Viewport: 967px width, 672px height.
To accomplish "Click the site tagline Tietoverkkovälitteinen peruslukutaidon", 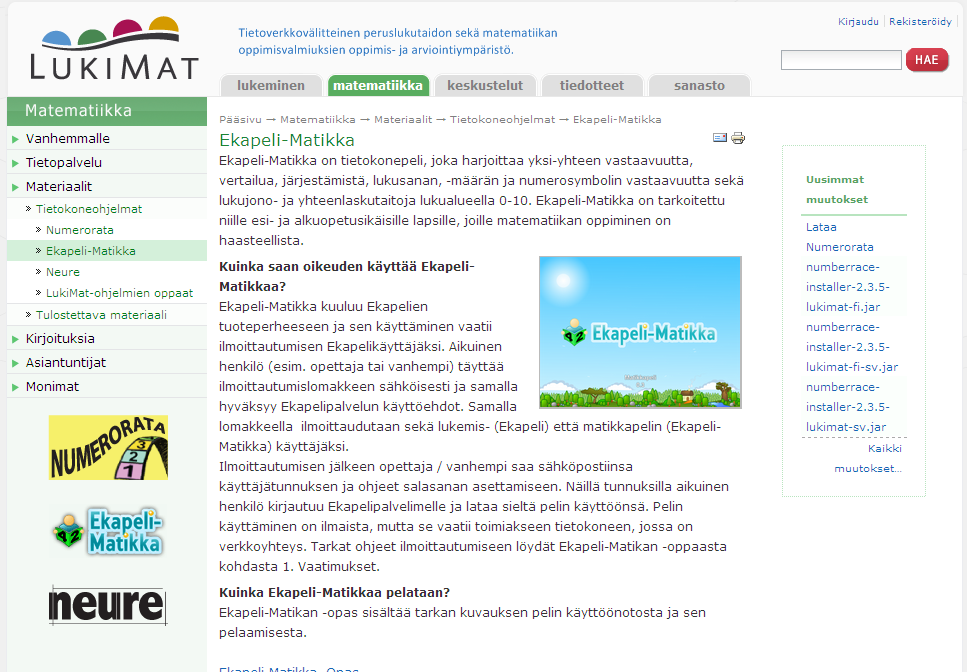I will coord(398,41).
